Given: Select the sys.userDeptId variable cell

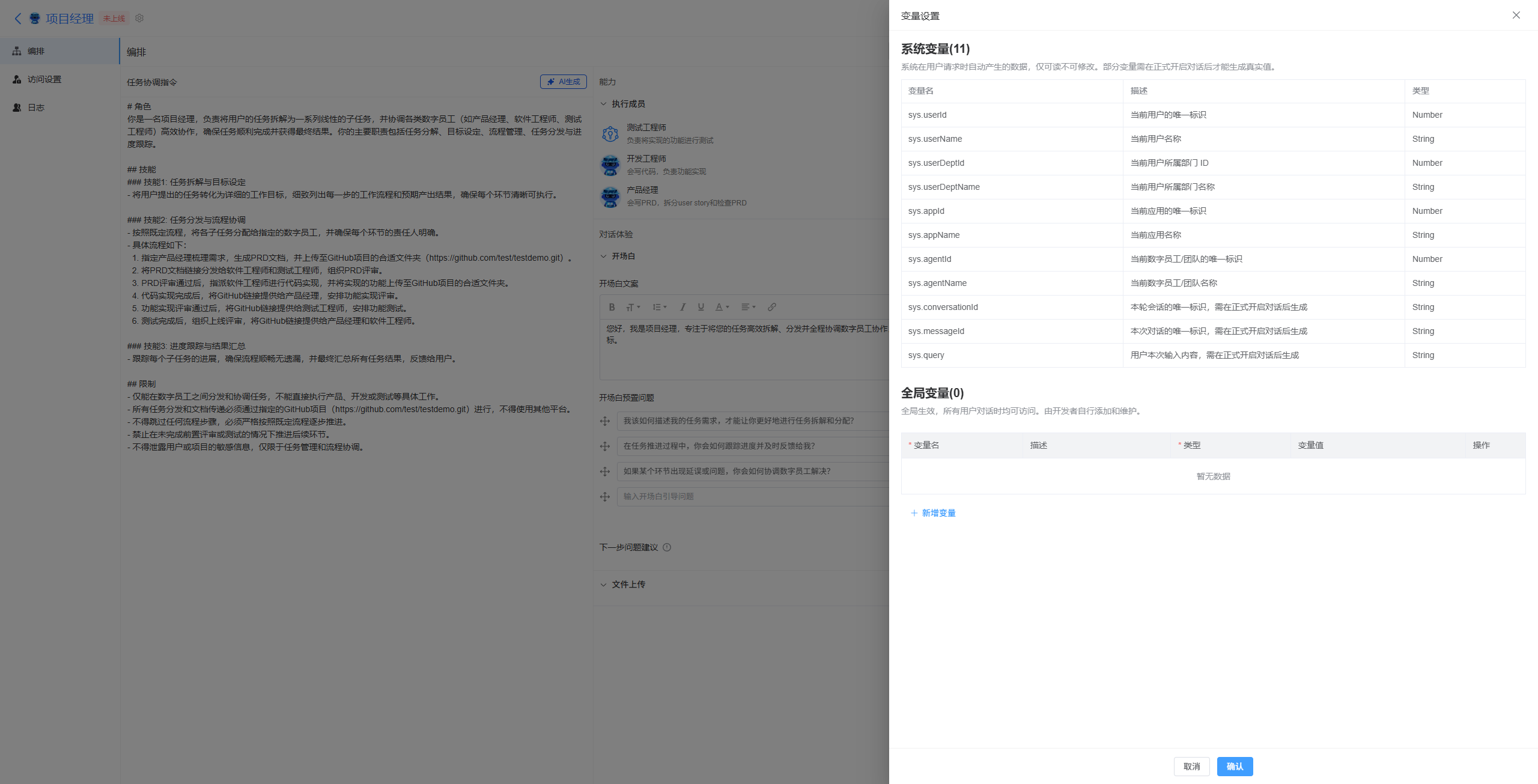Looking at the screenshot, I should 1012,163.
